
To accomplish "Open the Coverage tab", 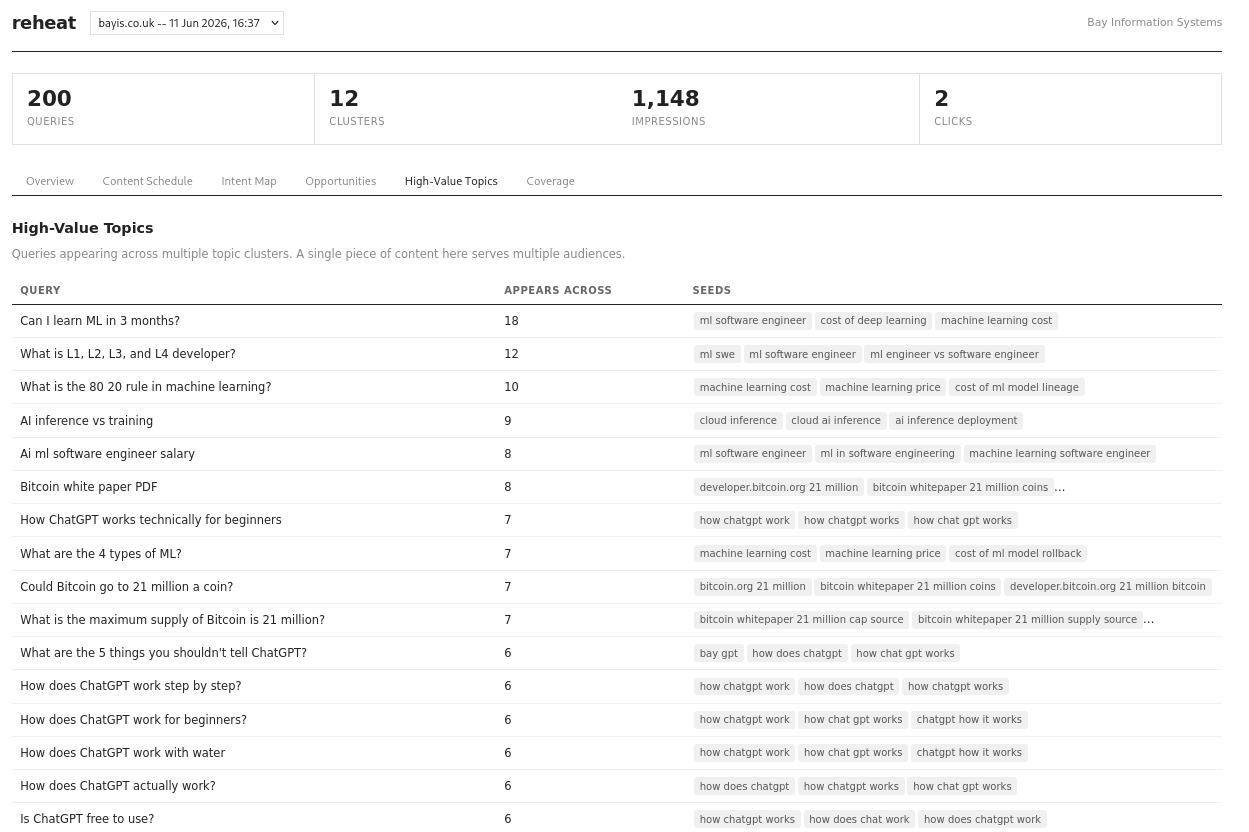I will (550, 181).
